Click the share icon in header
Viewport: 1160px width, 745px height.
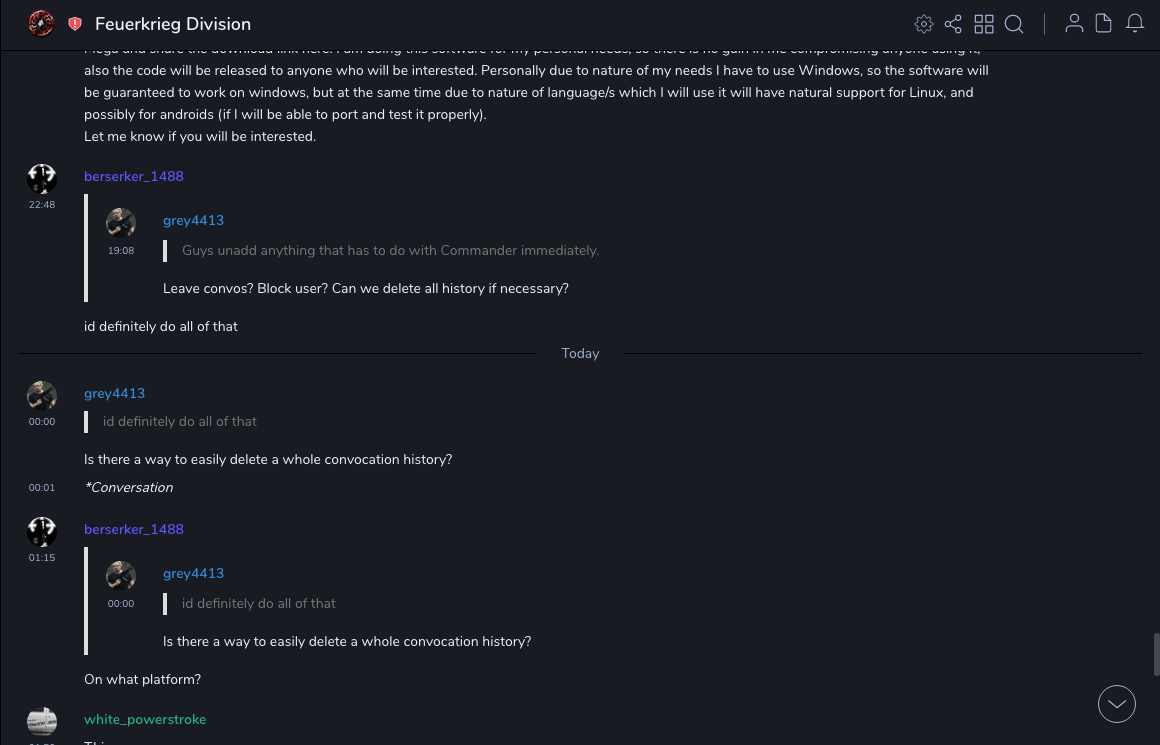tap(953, 24)
